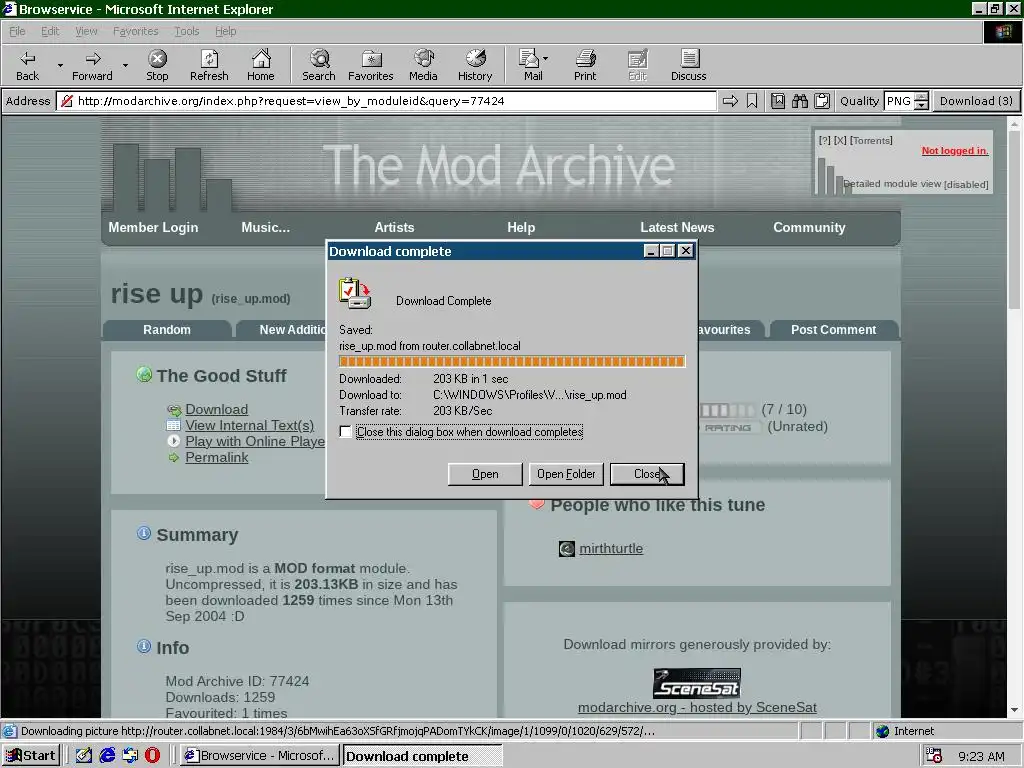This screenshot has width=1024, height=768.
Task: Click Download complete taskbar button
Action: tap(423, 756)
